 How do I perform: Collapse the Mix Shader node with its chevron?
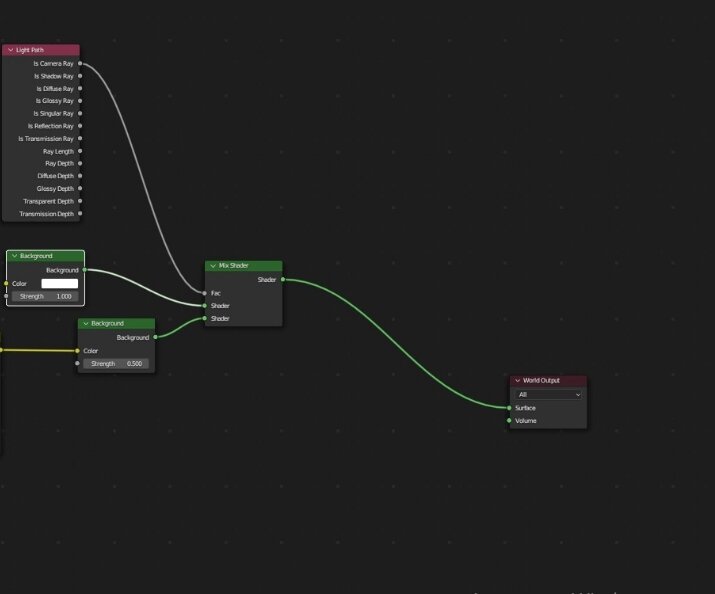pos(213,265)
